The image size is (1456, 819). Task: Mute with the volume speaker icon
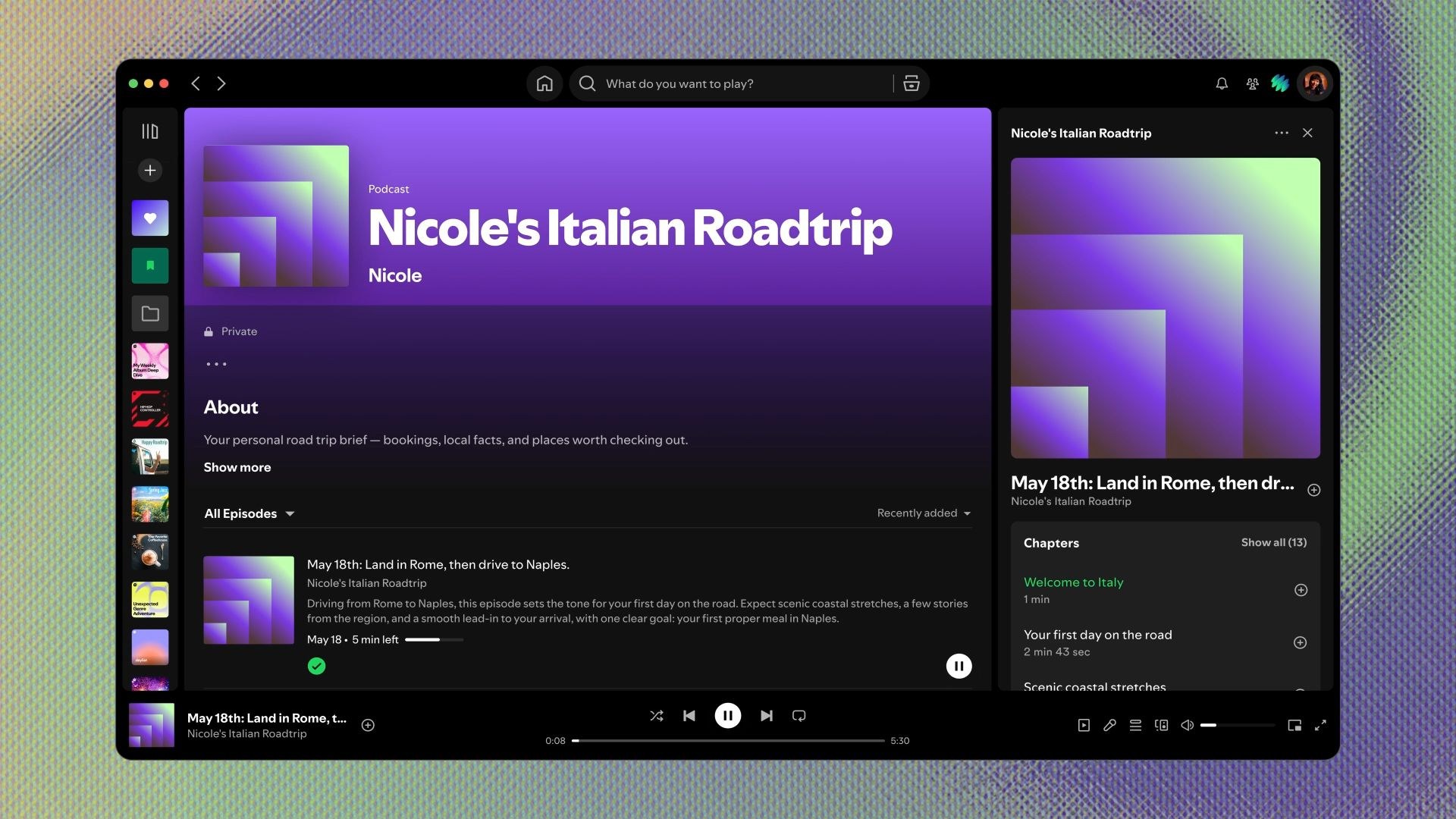pyautogui.click(x=1187, y=725)
